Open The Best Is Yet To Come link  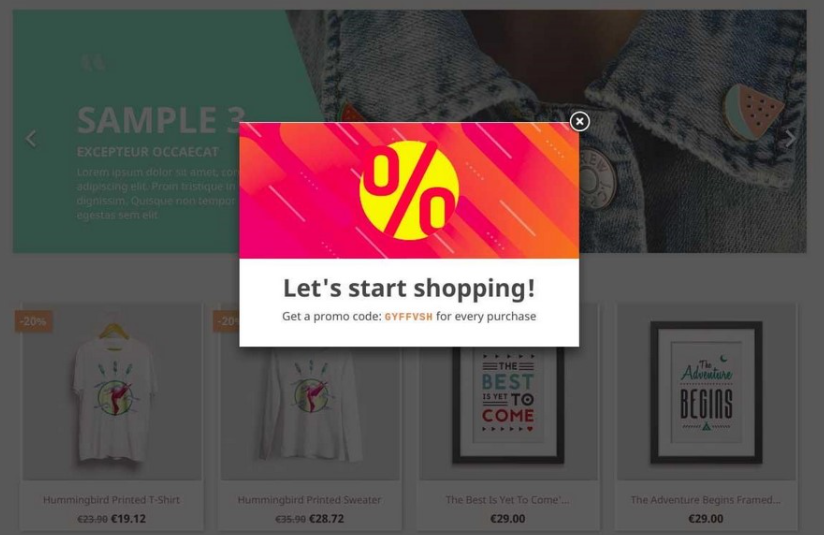coord(508,500)
